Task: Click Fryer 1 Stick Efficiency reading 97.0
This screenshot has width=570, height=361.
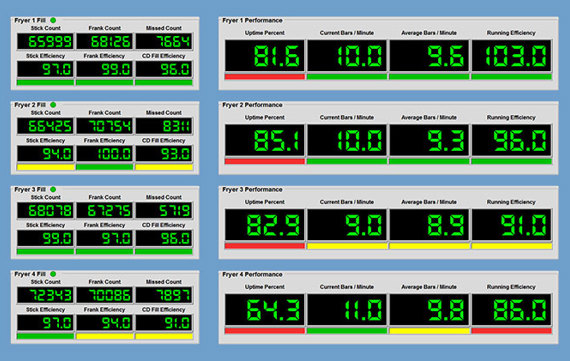Action: (x=45, y=69)
